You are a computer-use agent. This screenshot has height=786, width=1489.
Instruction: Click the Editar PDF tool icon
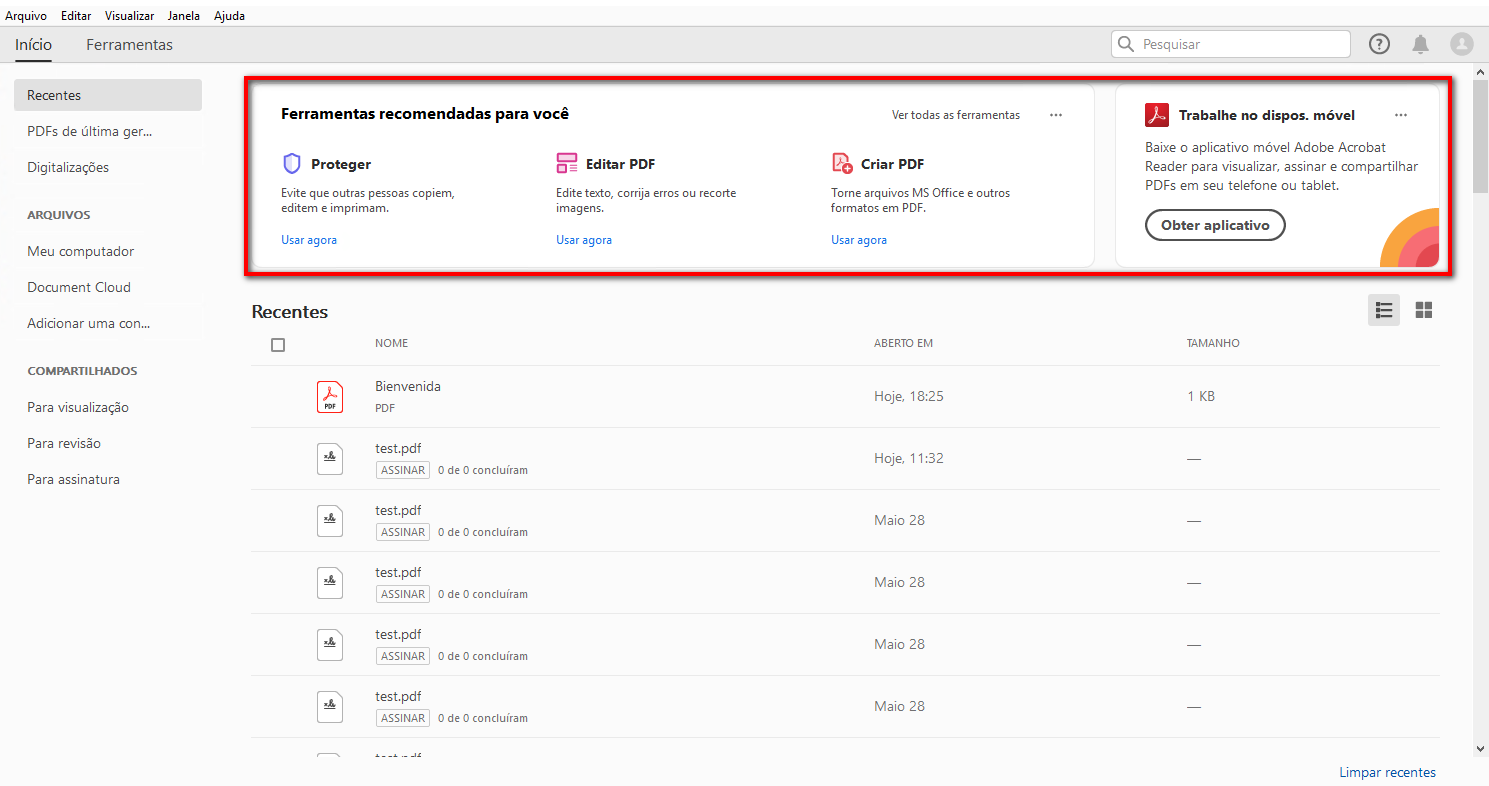pos(567,164)
